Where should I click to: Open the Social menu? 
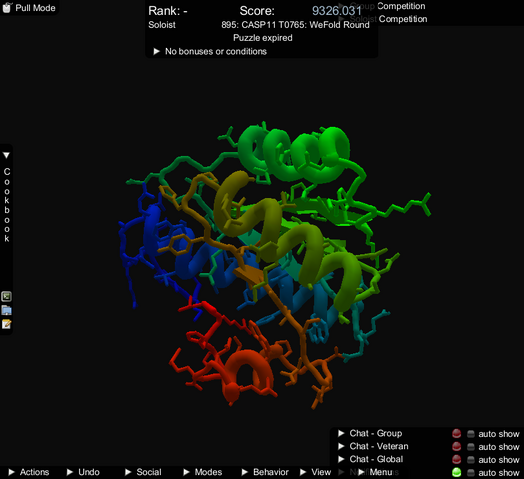point(143,472)
